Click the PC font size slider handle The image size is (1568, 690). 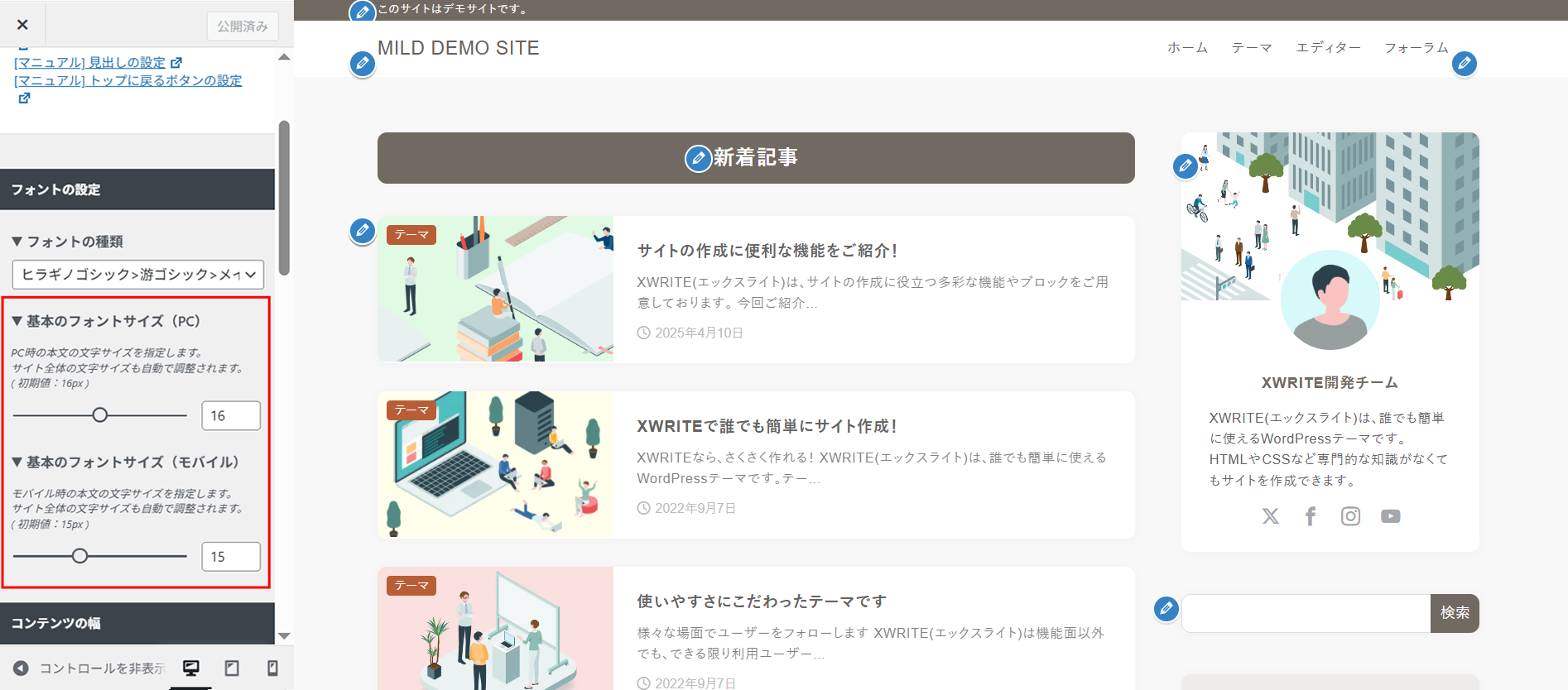pos(100,415)
